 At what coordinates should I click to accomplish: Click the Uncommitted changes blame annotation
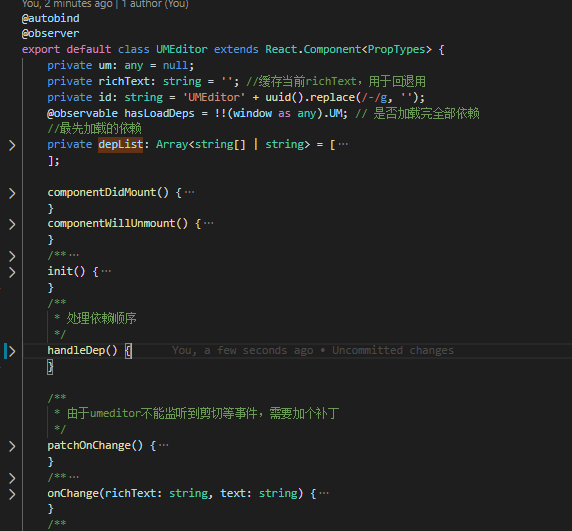(x=393, y=350)
